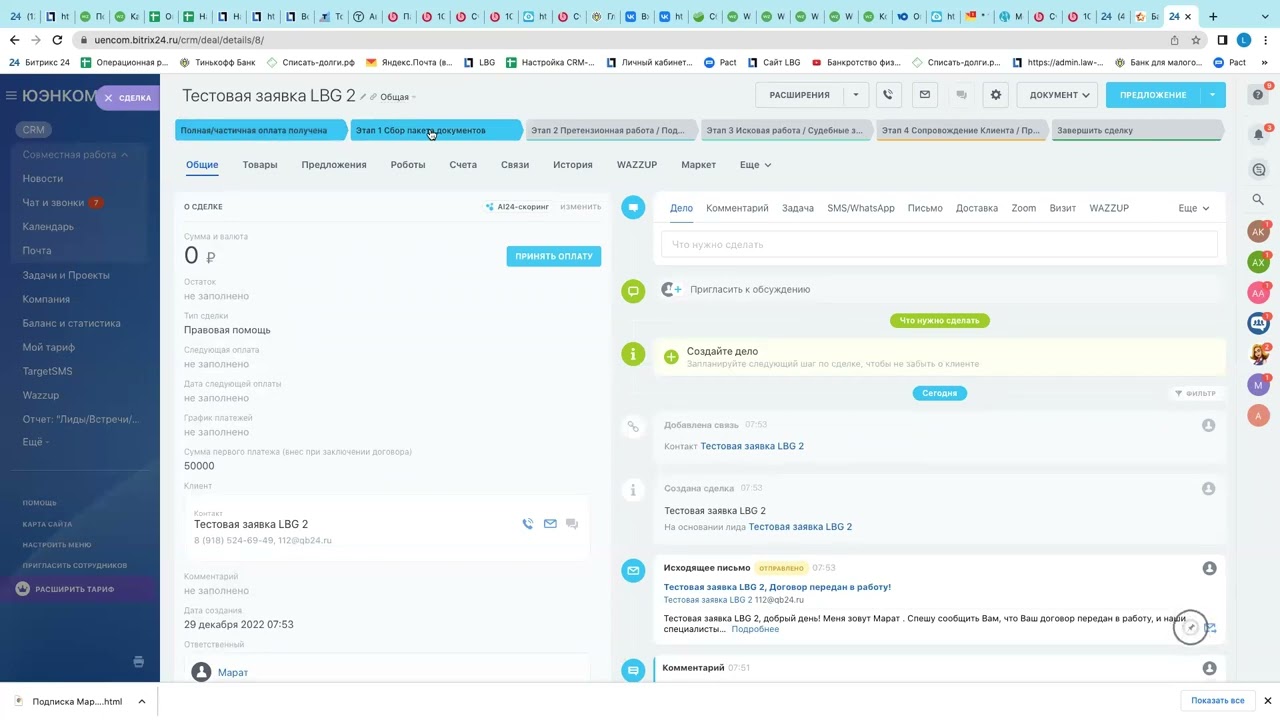Click the search magnifier in right sidebar
Image resolution: width=1280 pixels, height=720 pixels.
click(1258, 200)
